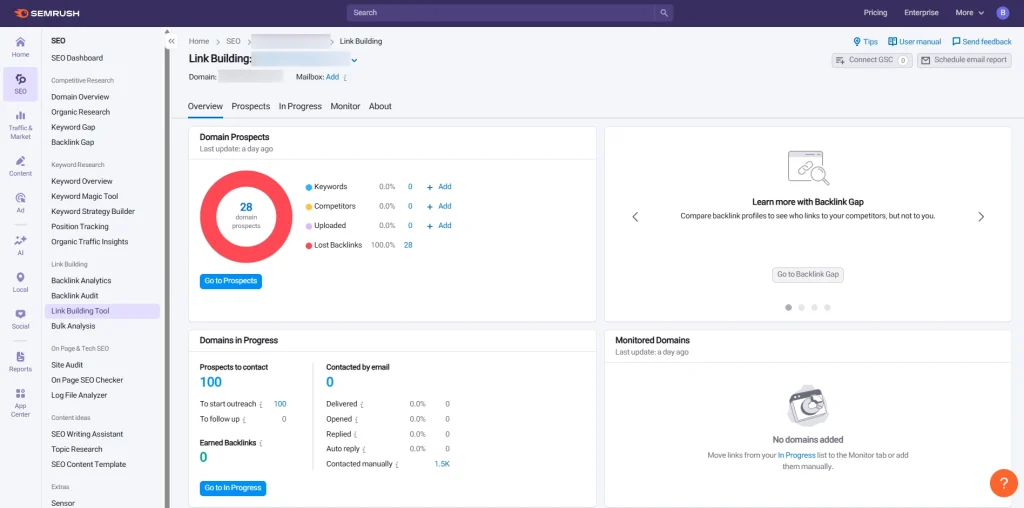Click info icon next to Mailbox Add
The width and height of the screenshot is (1024, 508).
[x=345, y=77]
